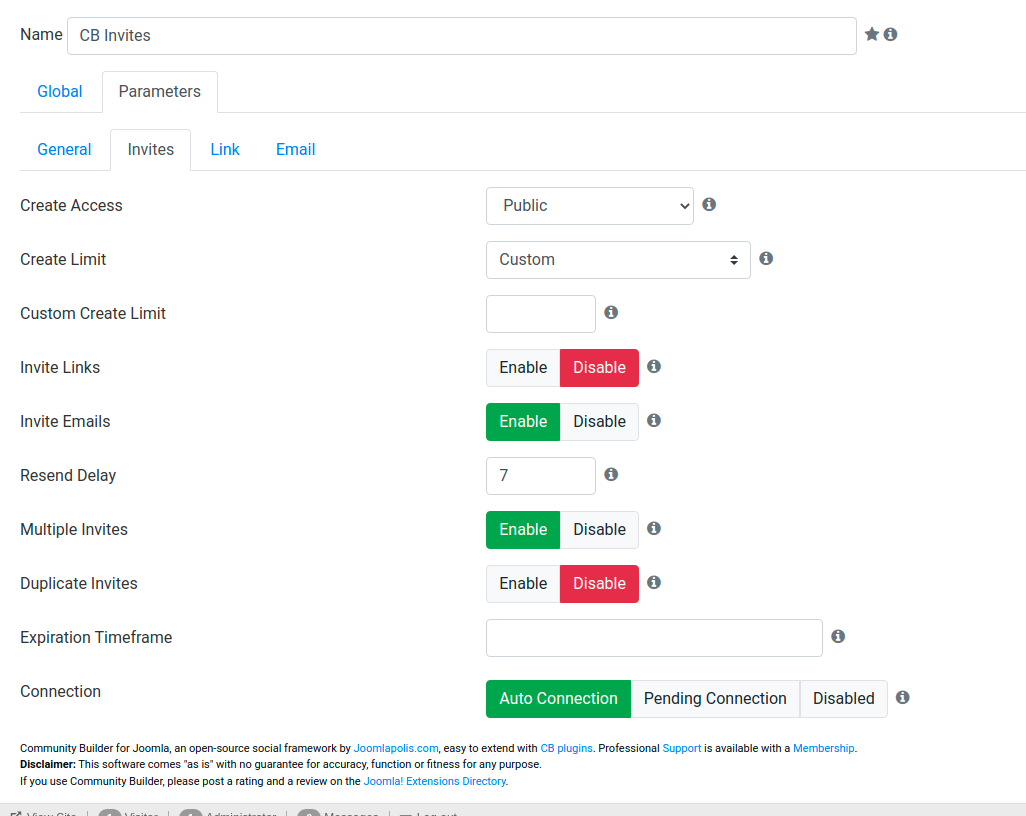Viewport: 1026px width, 816px height.
Task: Enable Invite Links
Action: [x=523, y=368]
